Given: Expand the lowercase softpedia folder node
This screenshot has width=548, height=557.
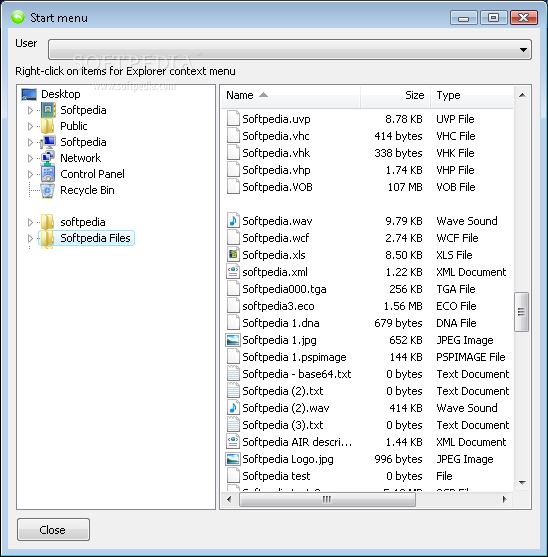Looking at the screenshot, I should [31, 222].
